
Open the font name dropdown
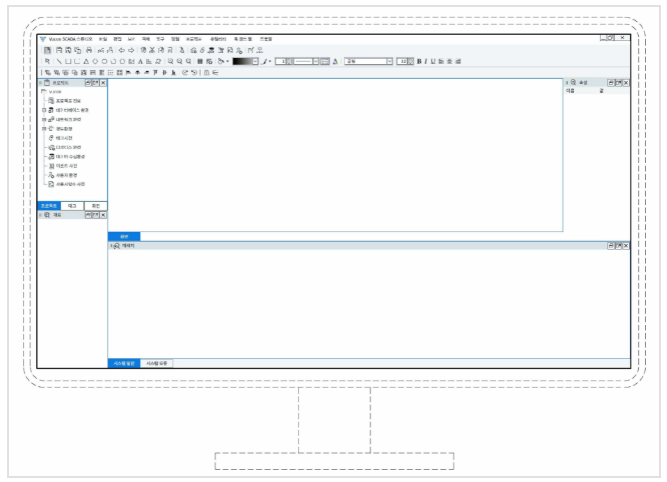click(390, 61)
